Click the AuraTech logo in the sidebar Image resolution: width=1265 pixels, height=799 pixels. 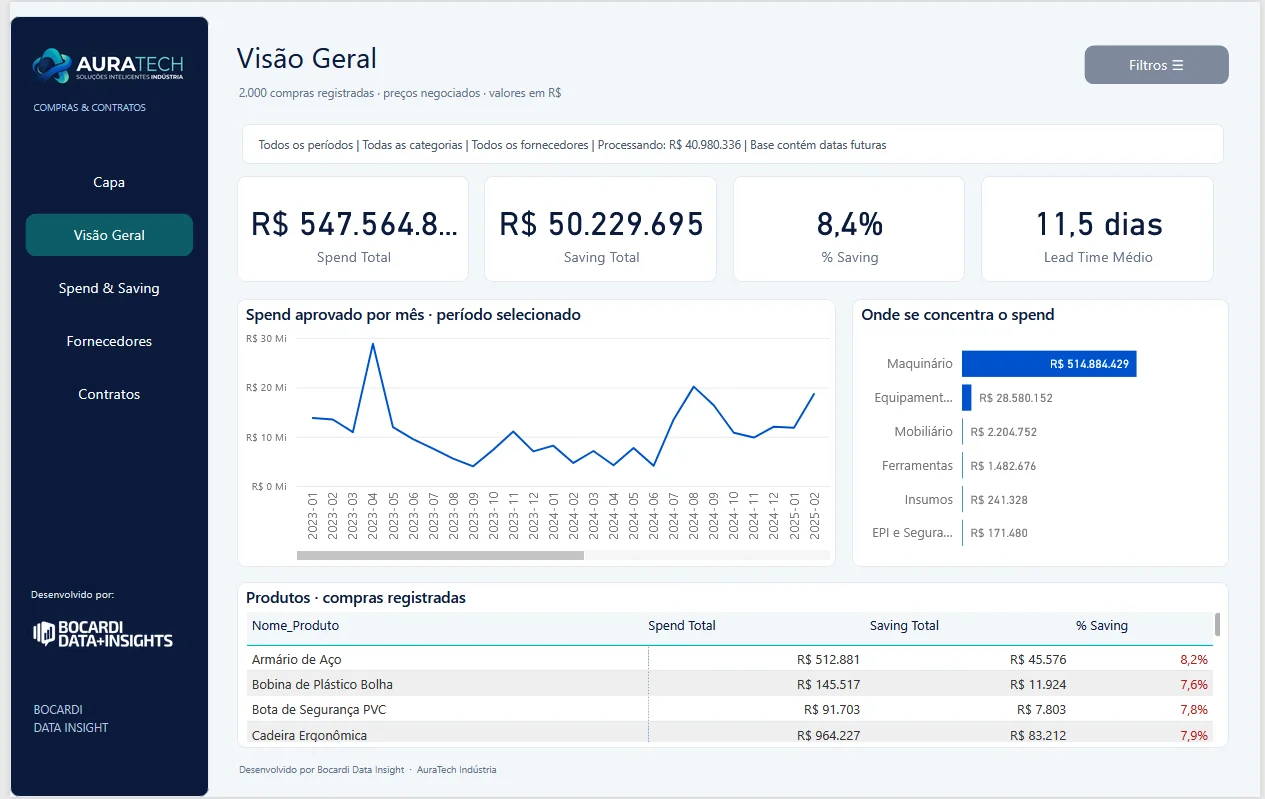108,66
